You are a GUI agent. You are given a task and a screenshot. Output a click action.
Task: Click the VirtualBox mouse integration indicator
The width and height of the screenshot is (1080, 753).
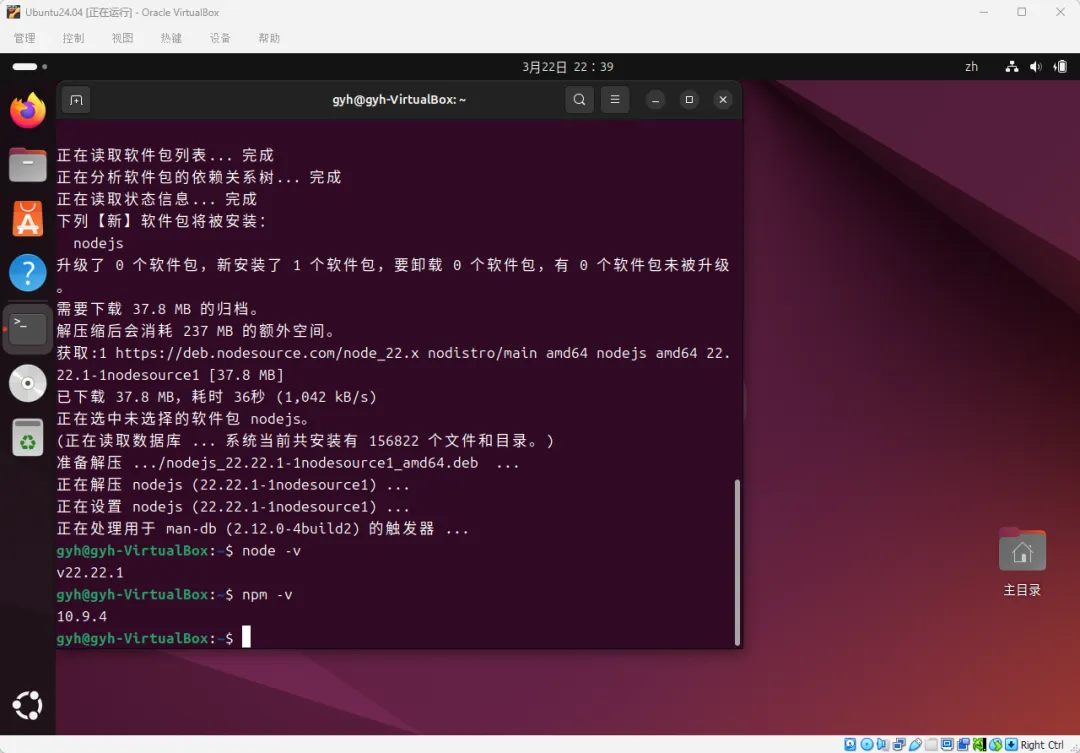coord(996,744)
